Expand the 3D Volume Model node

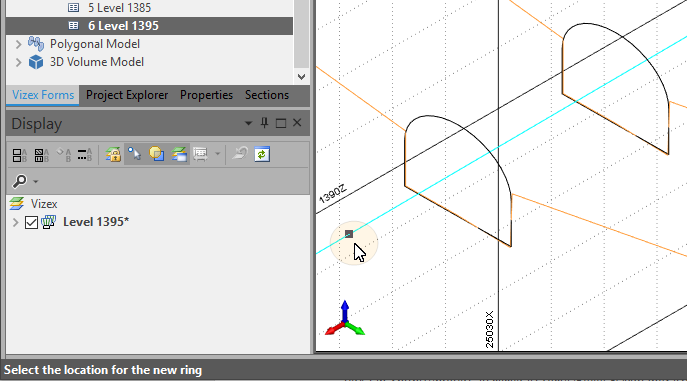[18, 62]
